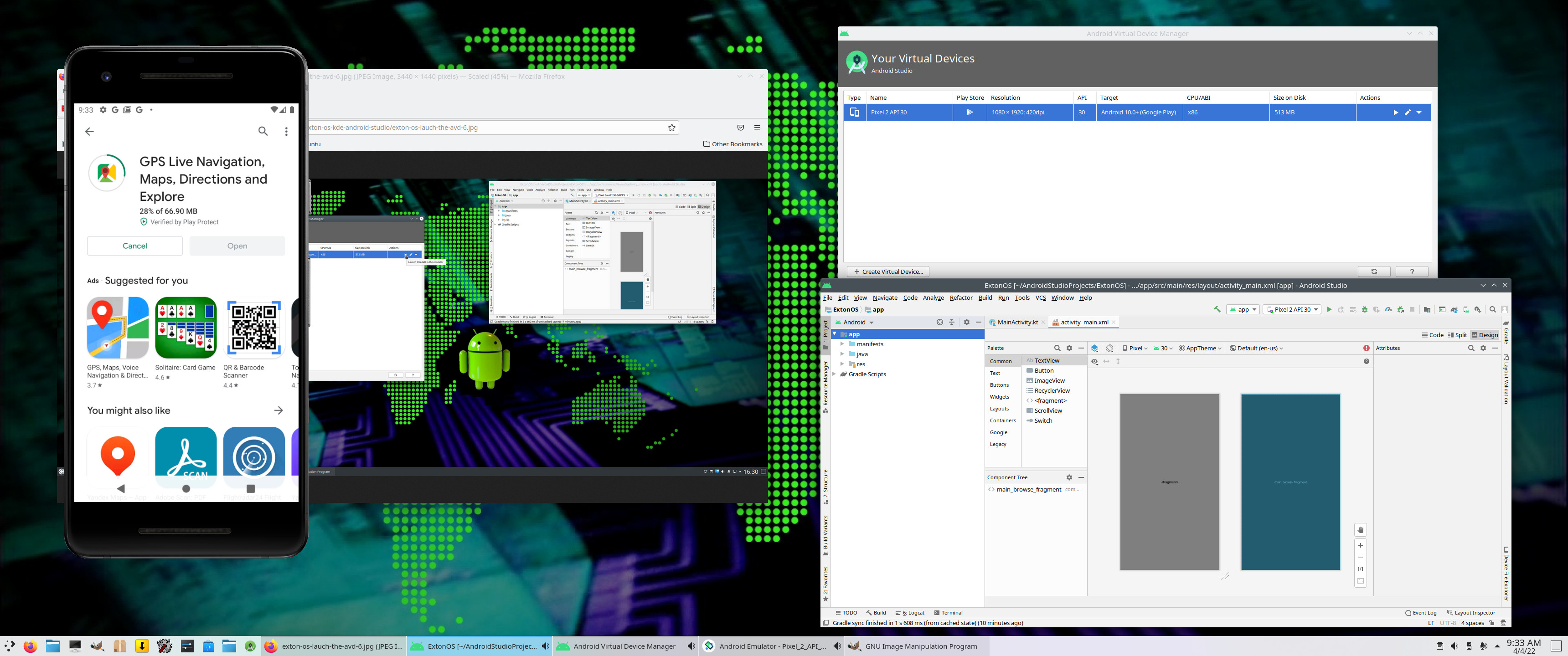Screen dimensions: 1568x656
Task: Search the Palette with magnifier icon
Action: point(1057,348)
